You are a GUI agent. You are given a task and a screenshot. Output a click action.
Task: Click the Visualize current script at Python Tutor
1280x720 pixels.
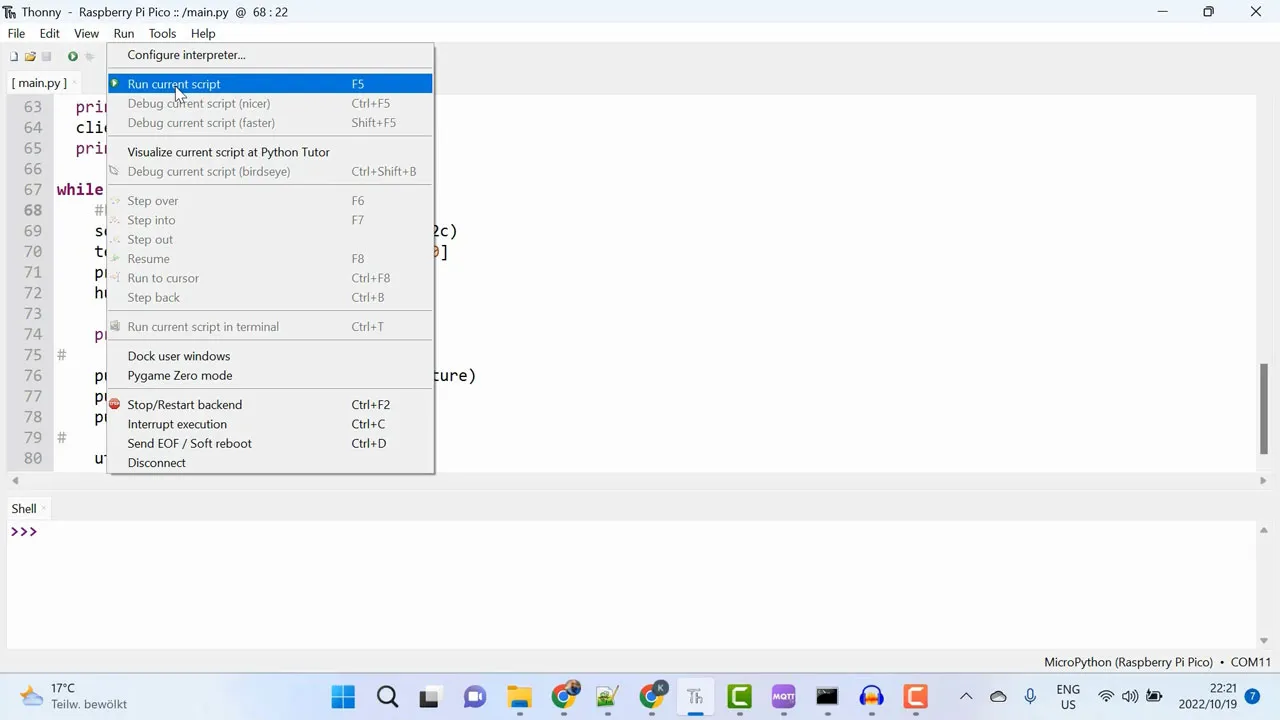(270, 152)
